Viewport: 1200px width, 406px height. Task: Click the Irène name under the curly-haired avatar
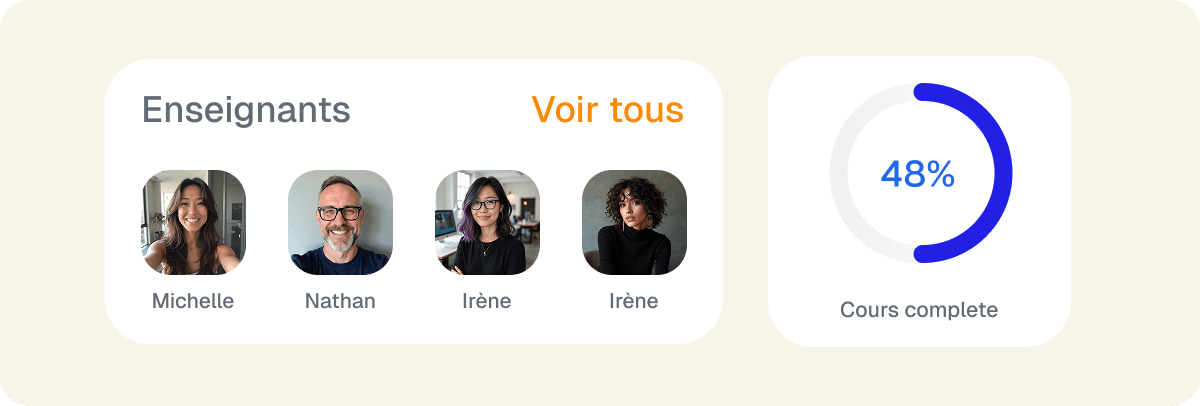tap(634, 301)
